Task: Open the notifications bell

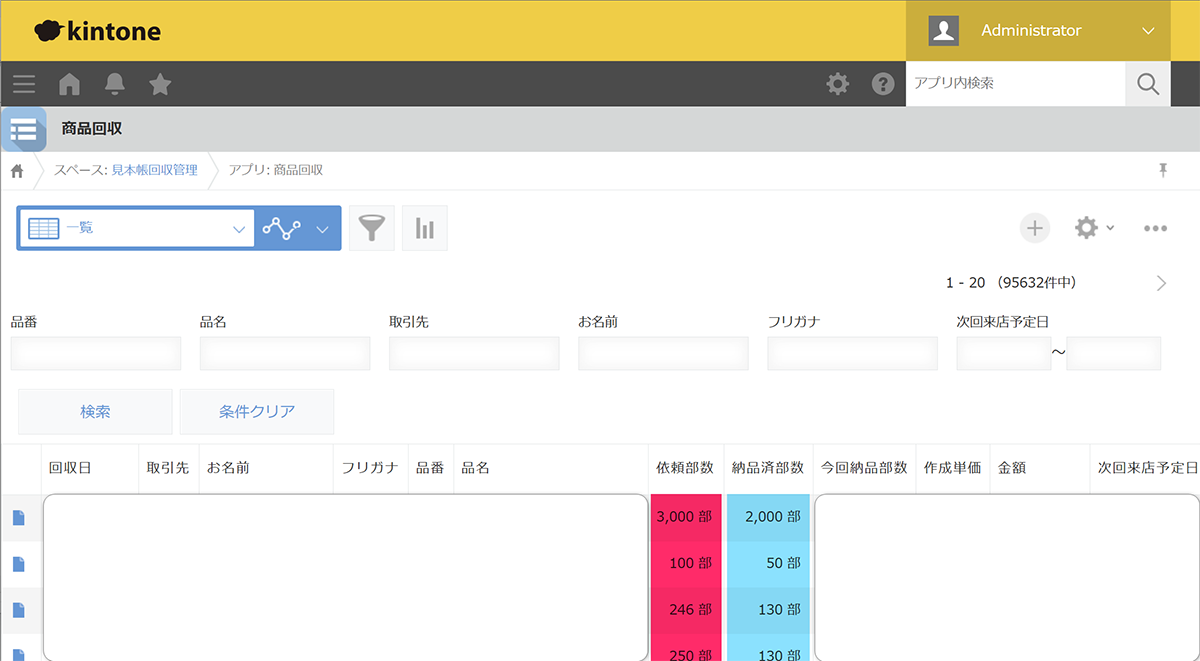Action: (115, 84)
